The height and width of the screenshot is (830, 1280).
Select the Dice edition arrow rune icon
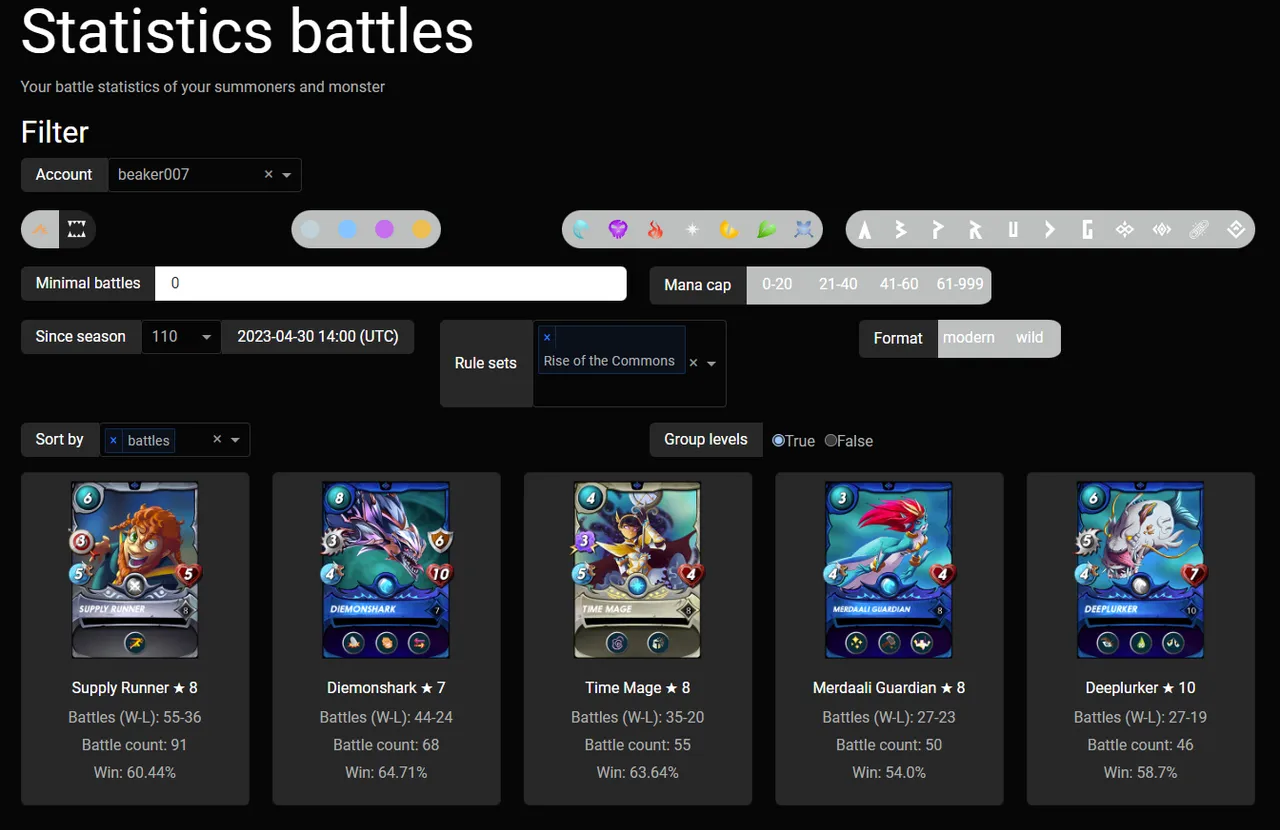click(1050, 230)
